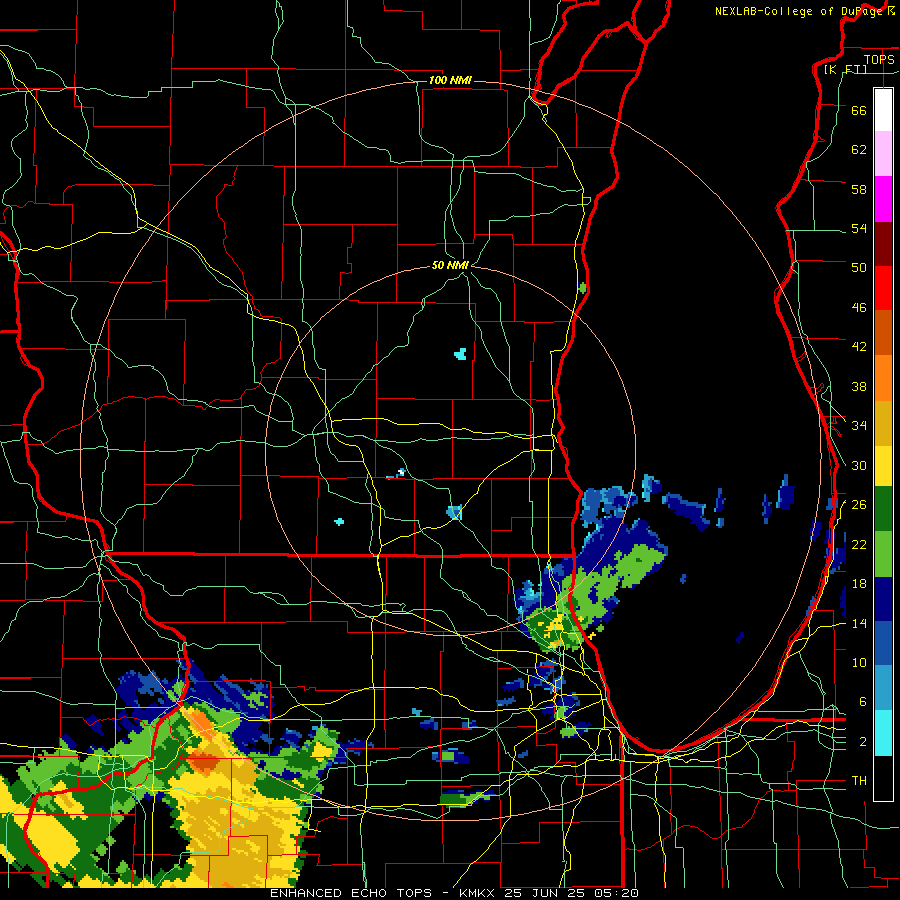900x900 pixels.
Task: Click the 10 legend value
Action: pyautogui.click(x=859, y=662)
